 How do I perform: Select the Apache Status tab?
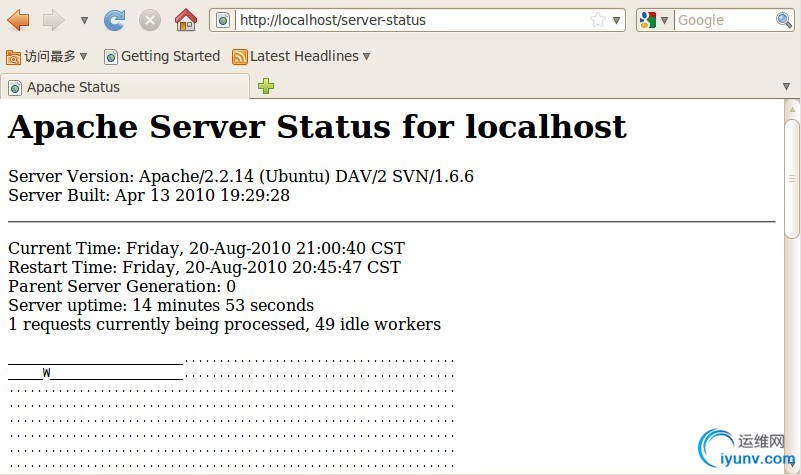tap(125, 87)
